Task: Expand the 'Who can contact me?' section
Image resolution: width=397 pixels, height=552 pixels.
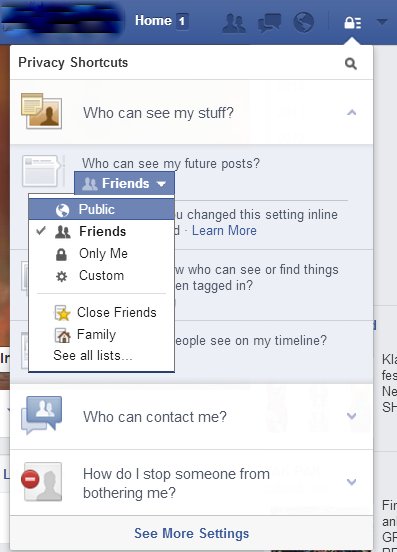Action: pos(351,416)
